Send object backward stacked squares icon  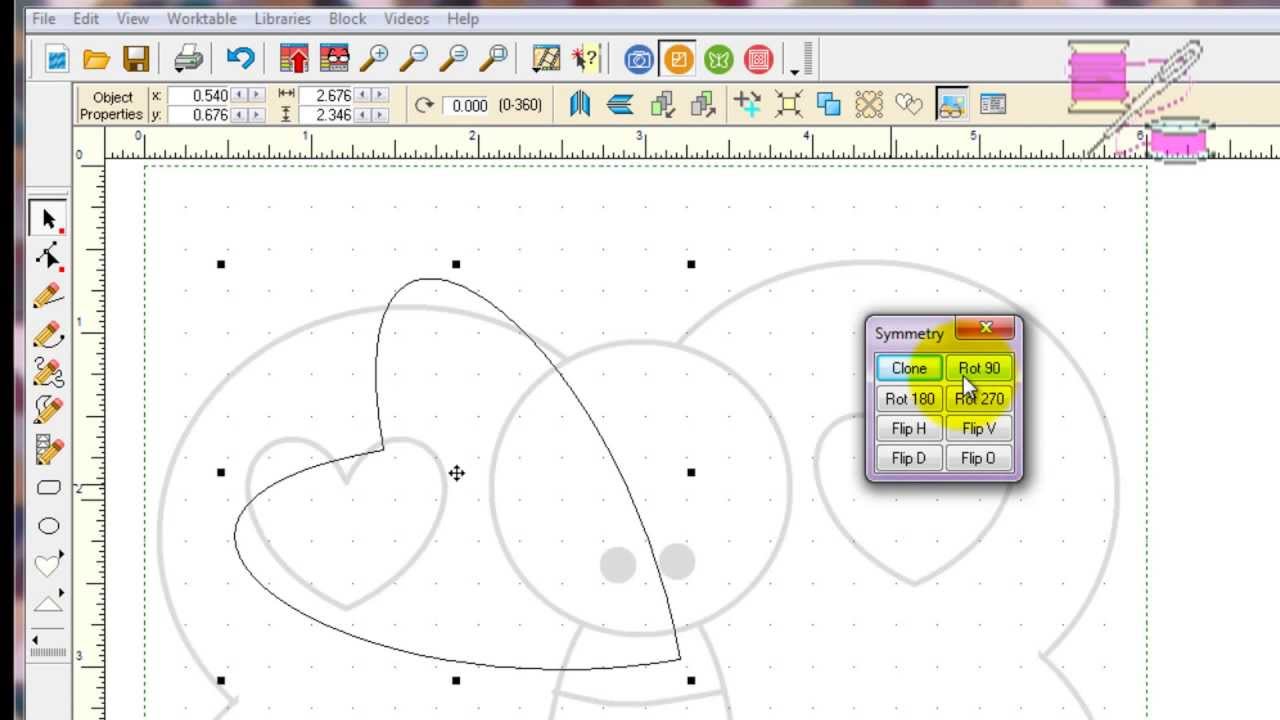pyautogui.click(x=662, y=104)
